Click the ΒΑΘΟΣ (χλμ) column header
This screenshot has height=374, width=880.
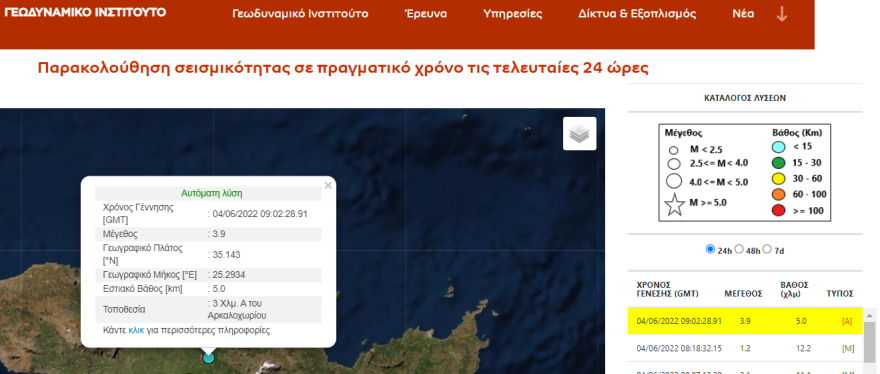click(794, 289)
